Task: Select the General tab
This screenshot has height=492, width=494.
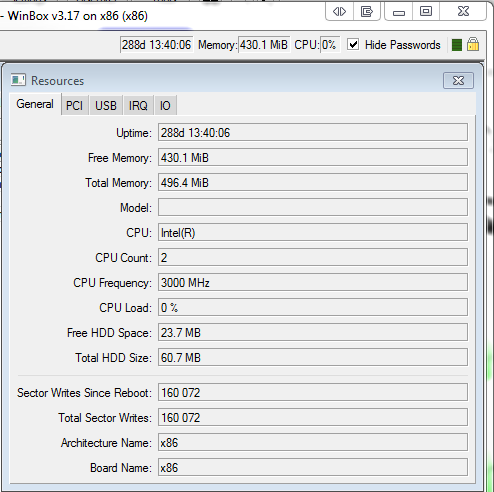Action: [x=35, y=104]
